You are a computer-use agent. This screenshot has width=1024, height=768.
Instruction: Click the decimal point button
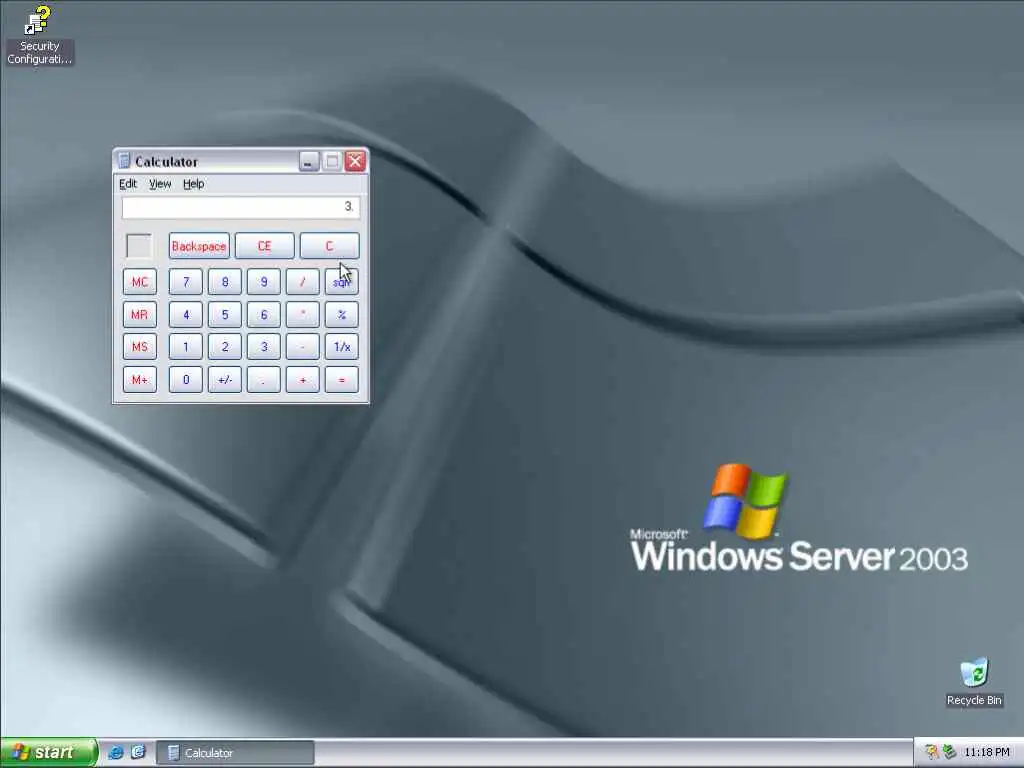click(264, 379)
